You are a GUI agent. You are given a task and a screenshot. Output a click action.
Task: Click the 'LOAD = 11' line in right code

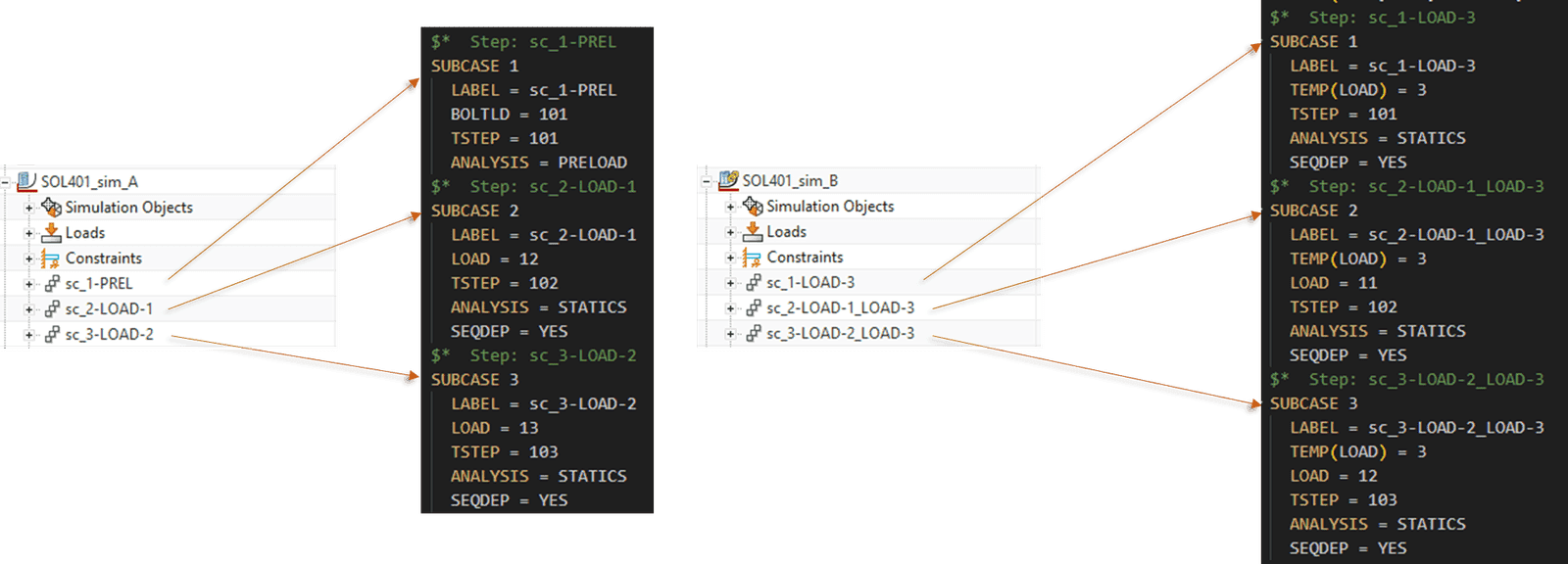[1333, 283]
